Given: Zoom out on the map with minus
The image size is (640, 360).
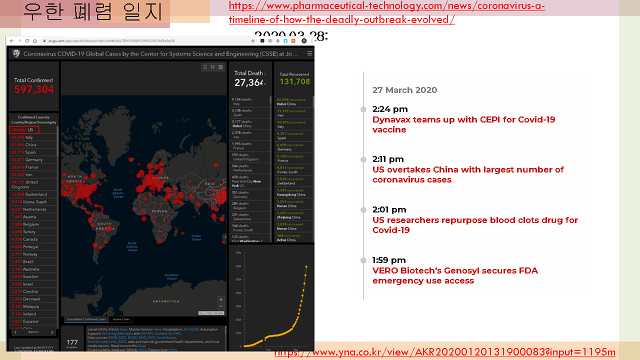Looking at the screenshot, I should [x=221, y=306].
